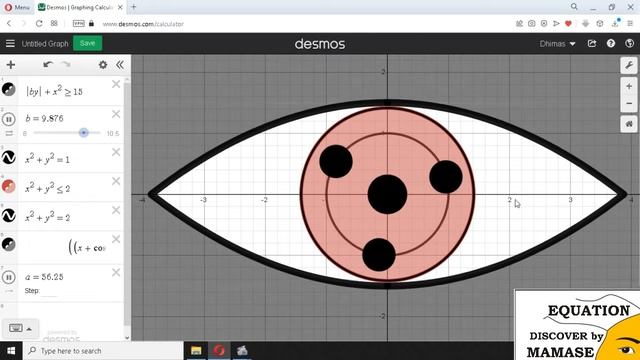Click the Type here to search box
This screenshot has height=360, width=640.
(x=104, y=351)
